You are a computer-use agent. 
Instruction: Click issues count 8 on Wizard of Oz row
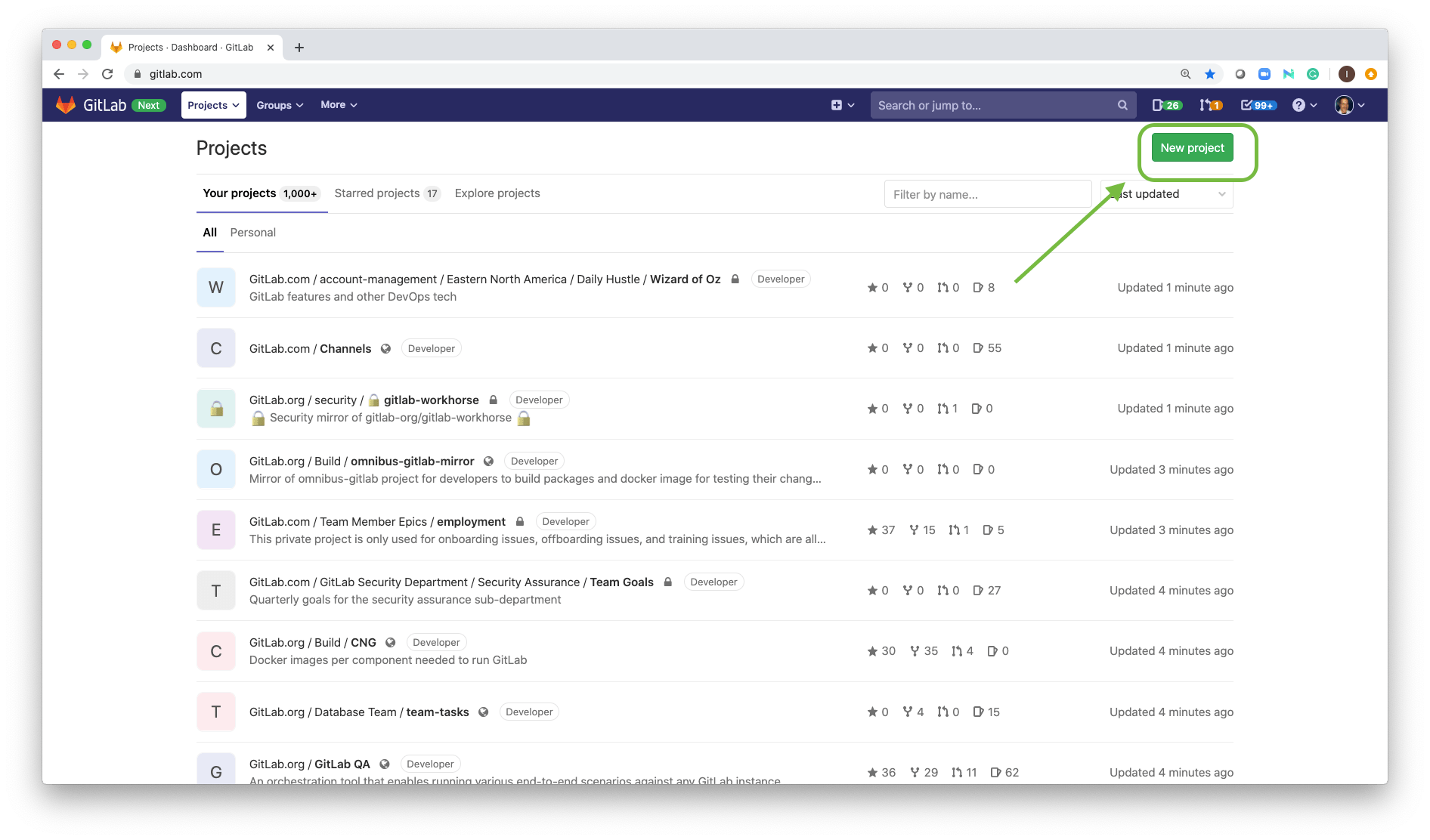[984, 288]
